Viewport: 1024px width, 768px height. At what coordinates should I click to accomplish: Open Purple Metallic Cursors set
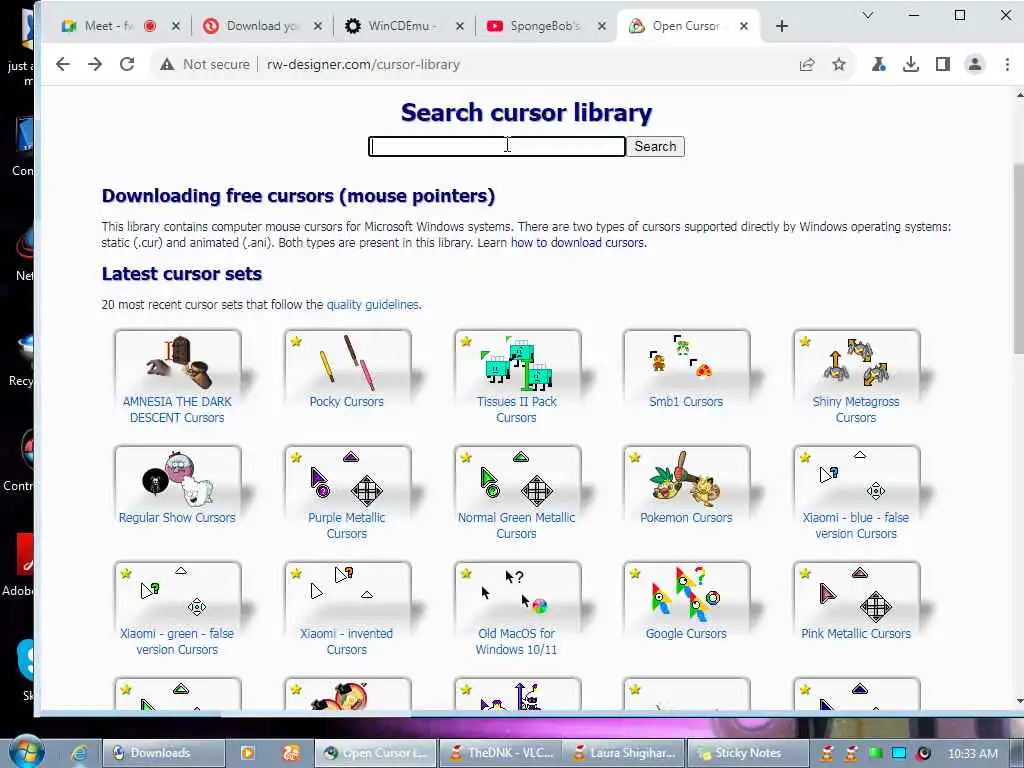(347, 525)
